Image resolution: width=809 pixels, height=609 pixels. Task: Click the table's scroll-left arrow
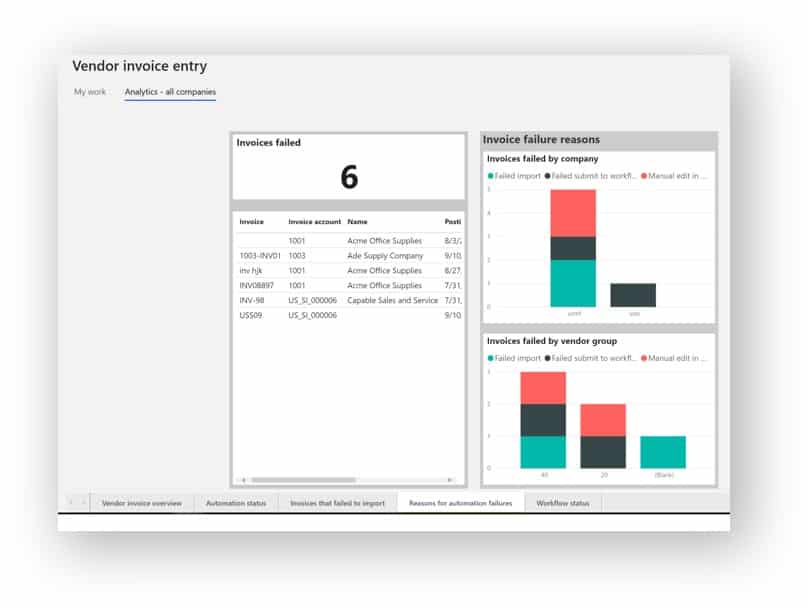coord(244,480)
